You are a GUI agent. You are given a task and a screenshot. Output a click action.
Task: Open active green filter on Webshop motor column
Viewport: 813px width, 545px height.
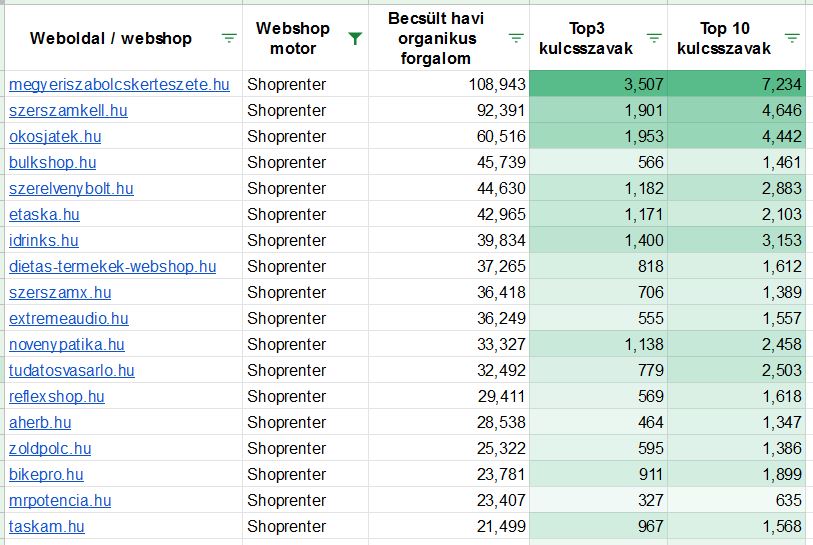[355, 38]
